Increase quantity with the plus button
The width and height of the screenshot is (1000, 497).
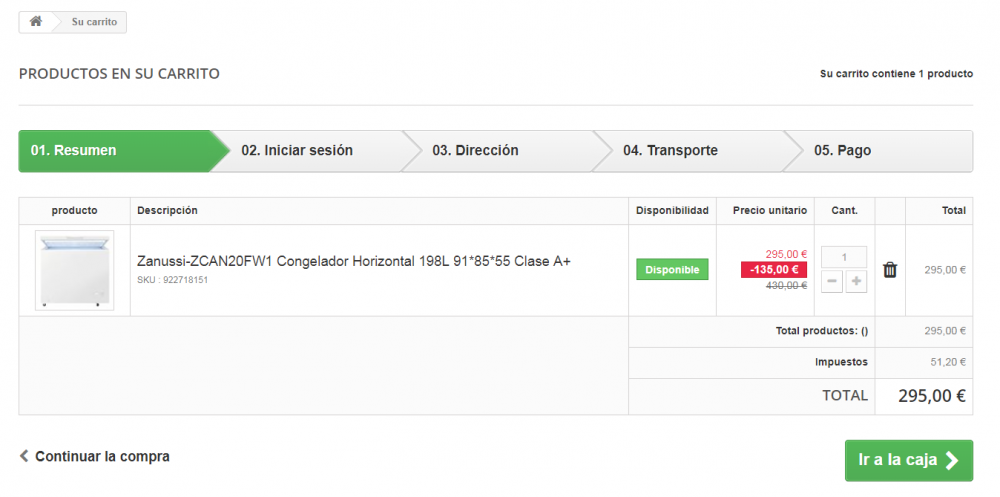pos(856,282)
